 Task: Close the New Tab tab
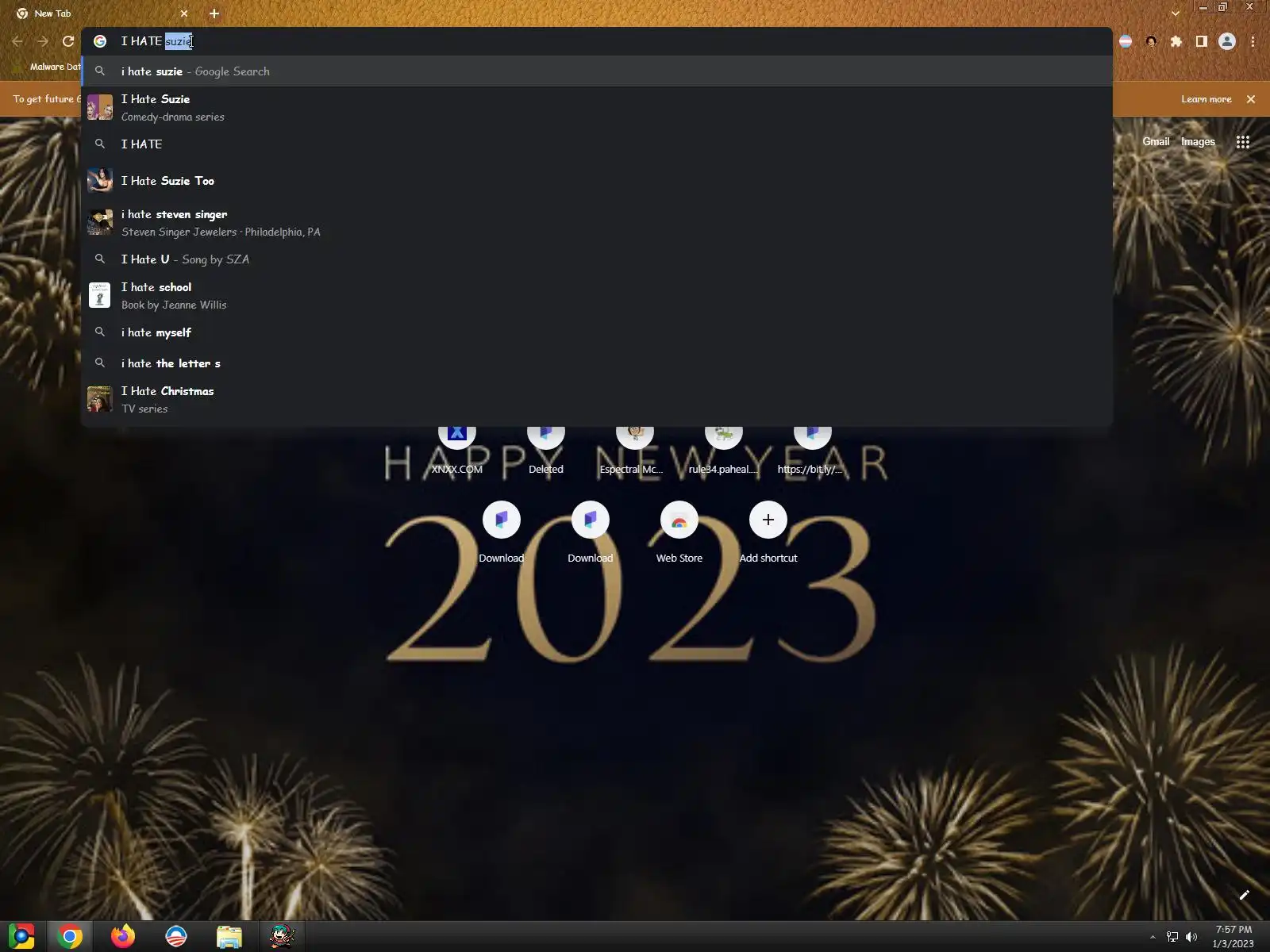(x=184, y=13)
